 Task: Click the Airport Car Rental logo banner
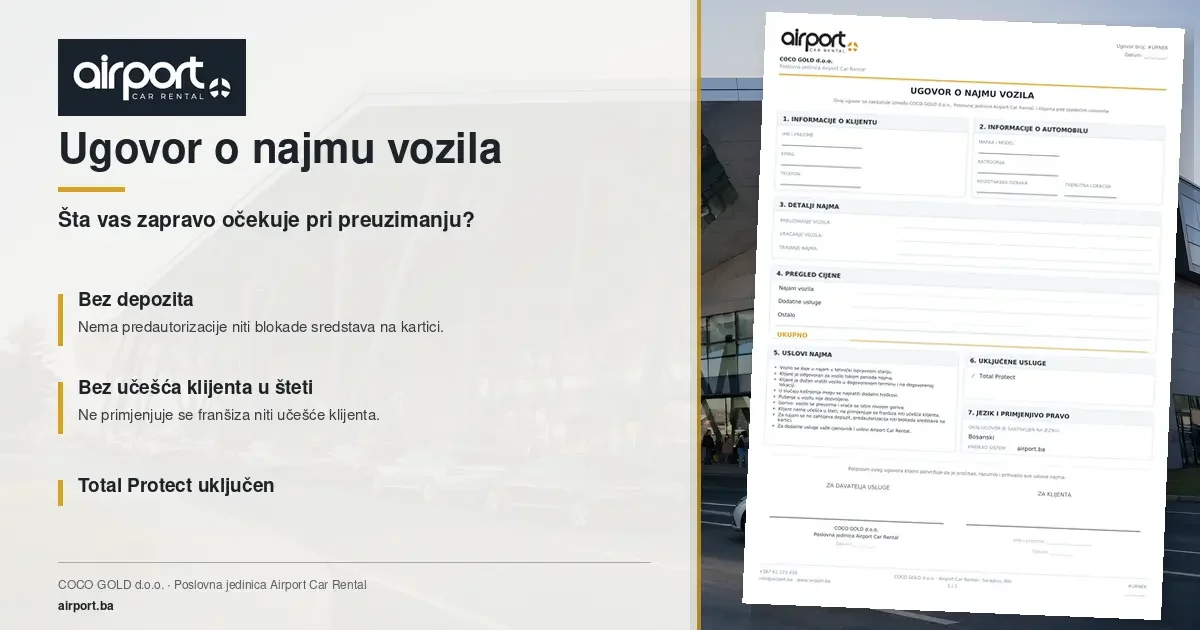[152, 77]
